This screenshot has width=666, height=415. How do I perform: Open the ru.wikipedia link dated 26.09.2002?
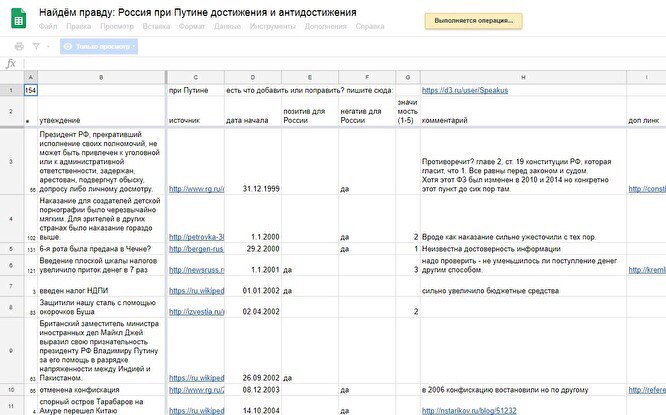(196, 378)
